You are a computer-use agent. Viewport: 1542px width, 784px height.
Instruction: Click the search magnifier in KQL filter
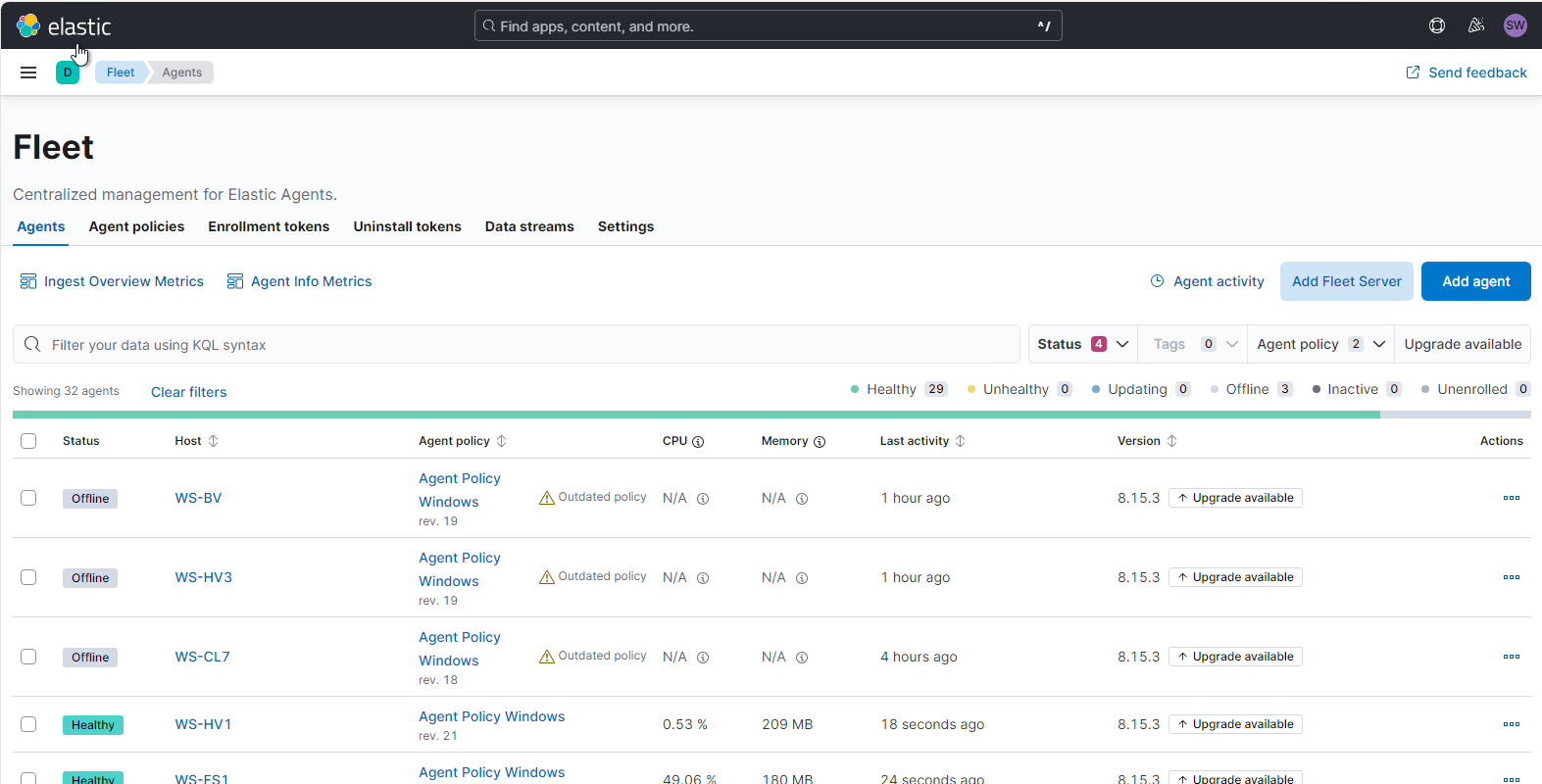coord(32,344)
